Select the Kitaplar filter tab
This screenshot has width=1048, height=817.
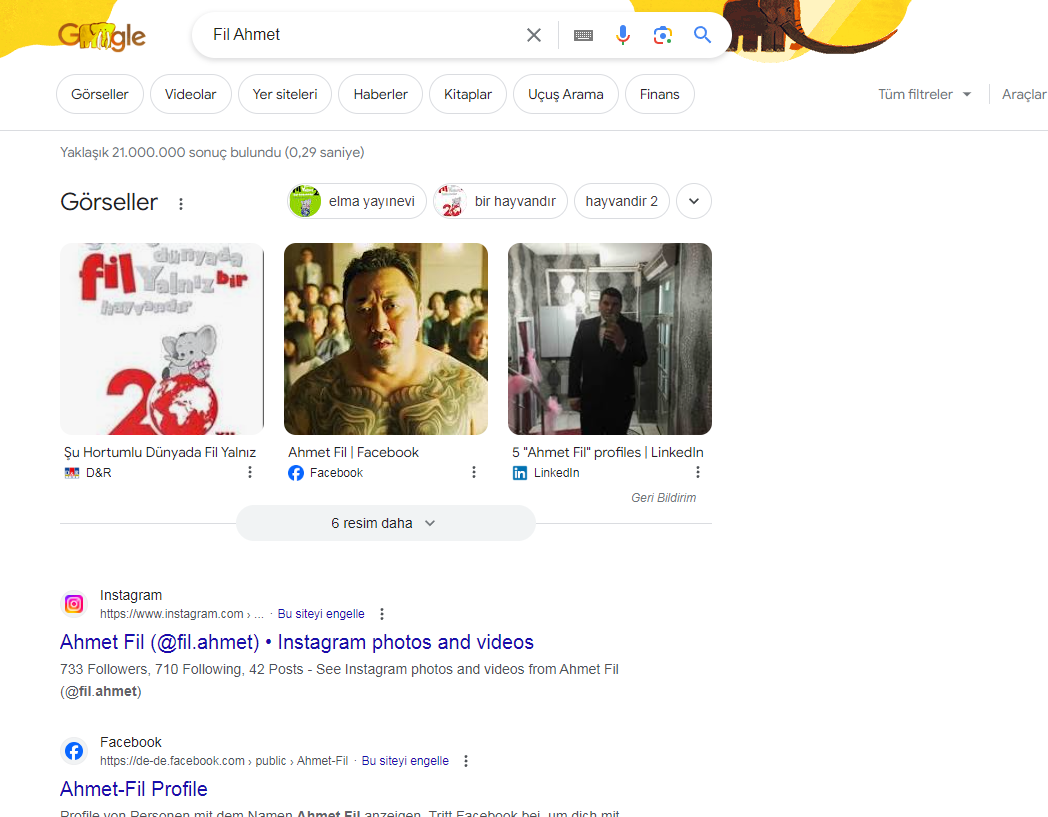[468, 94]
